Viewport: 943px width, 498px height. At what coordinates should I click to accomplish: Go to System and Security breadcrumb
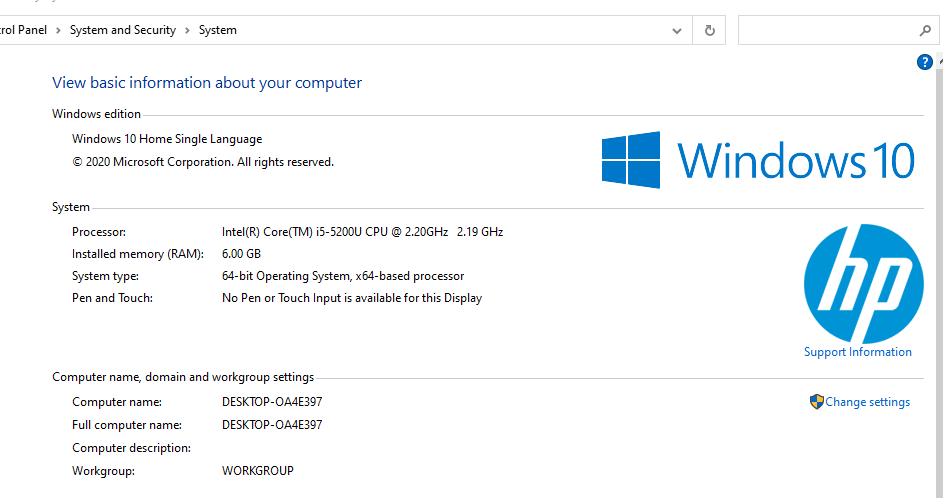[x=122, y=30]
